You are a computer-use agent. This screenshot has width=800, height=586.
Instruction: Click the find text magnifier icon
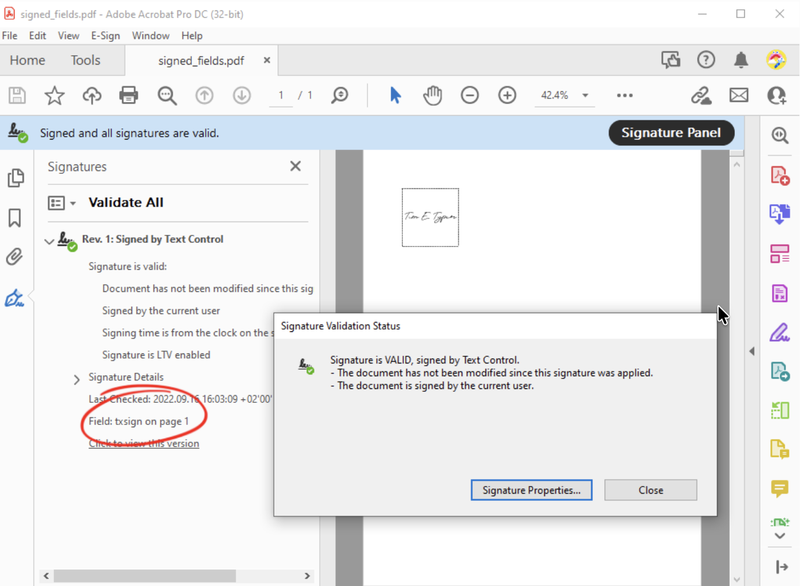click(x=167, y=95)
